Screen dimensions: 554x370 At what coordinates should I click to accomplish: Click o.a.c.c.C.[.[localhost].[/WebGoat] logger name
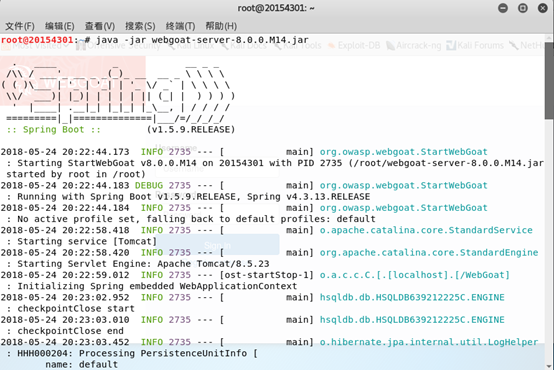tap(415, 275)
